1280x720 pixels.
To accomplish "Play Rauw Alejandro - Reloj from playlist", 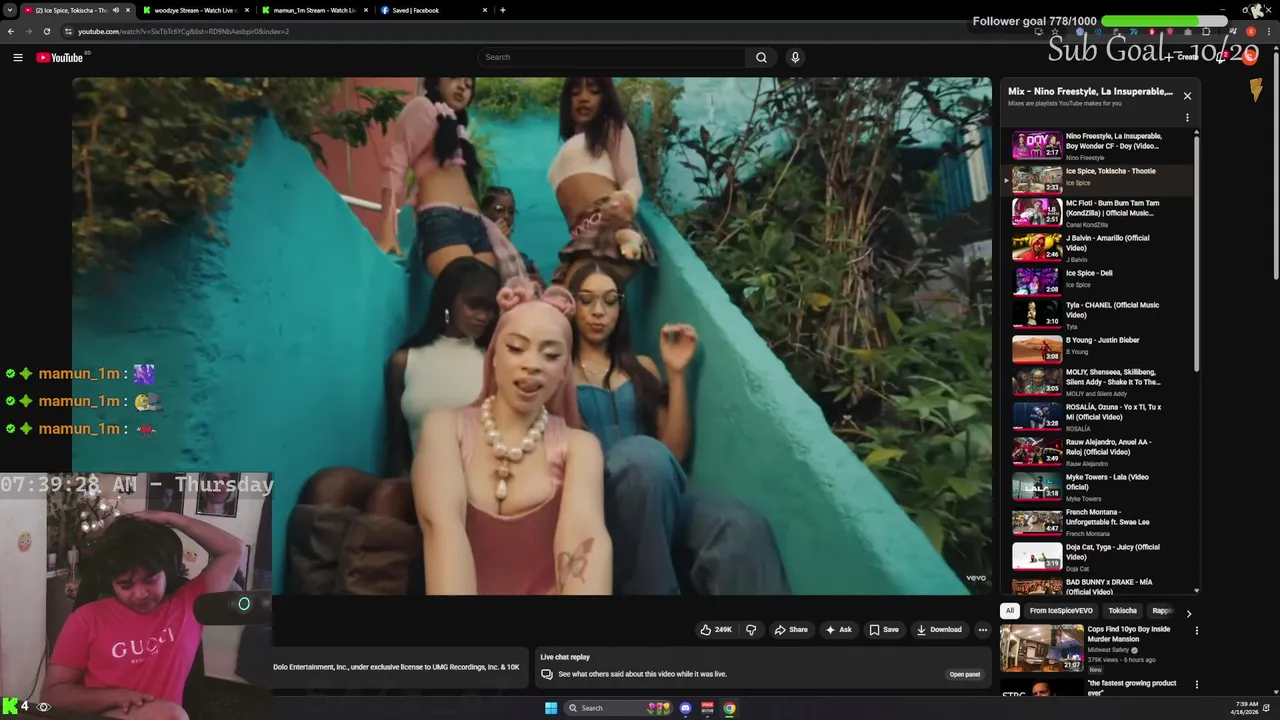I will tap(1098, 451).
